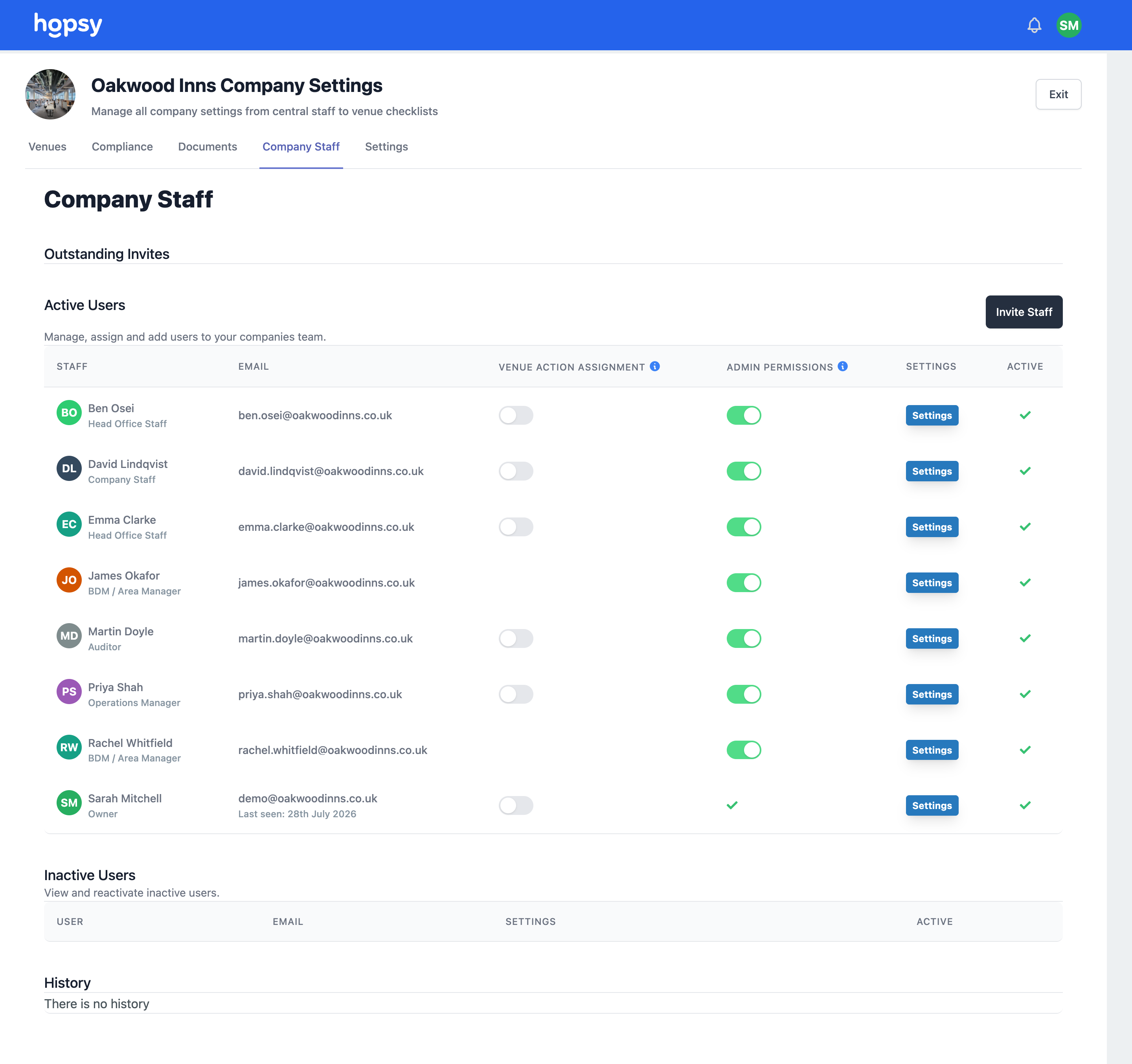This screenshot has width=1132, height=1064.
Task: Click Priya Shah's PS avatar
Action: [69, 692]
